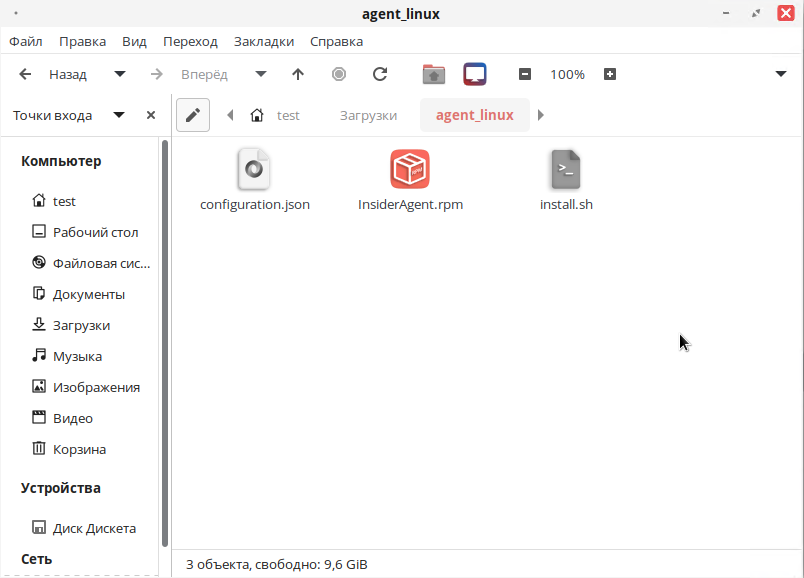Open the Закладки menu
This screenshot has width=804, height=578.
[x=264, y=41]
